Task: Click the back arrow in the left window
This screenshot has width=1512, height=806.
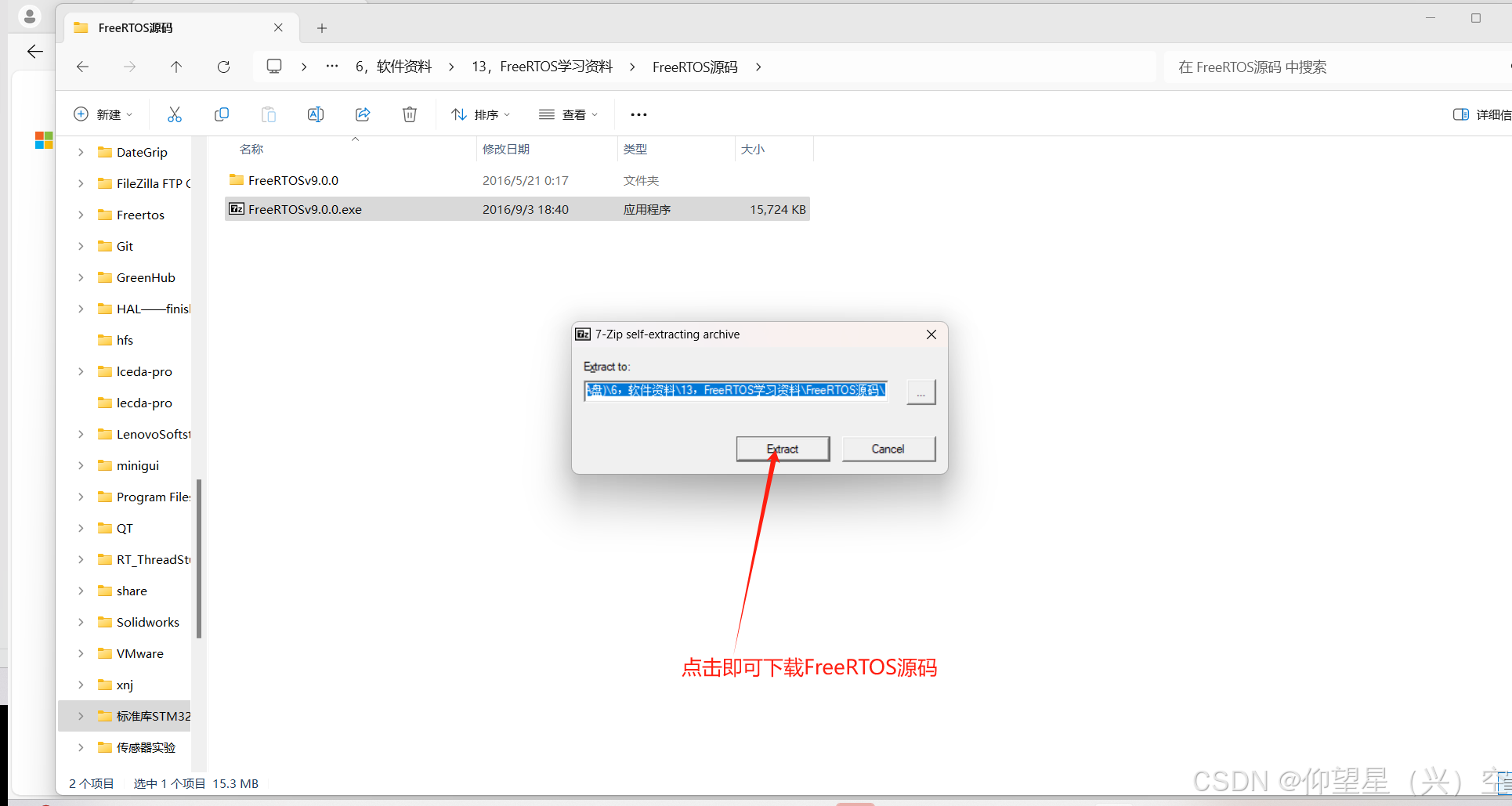Action: click(x=34, y=52)
